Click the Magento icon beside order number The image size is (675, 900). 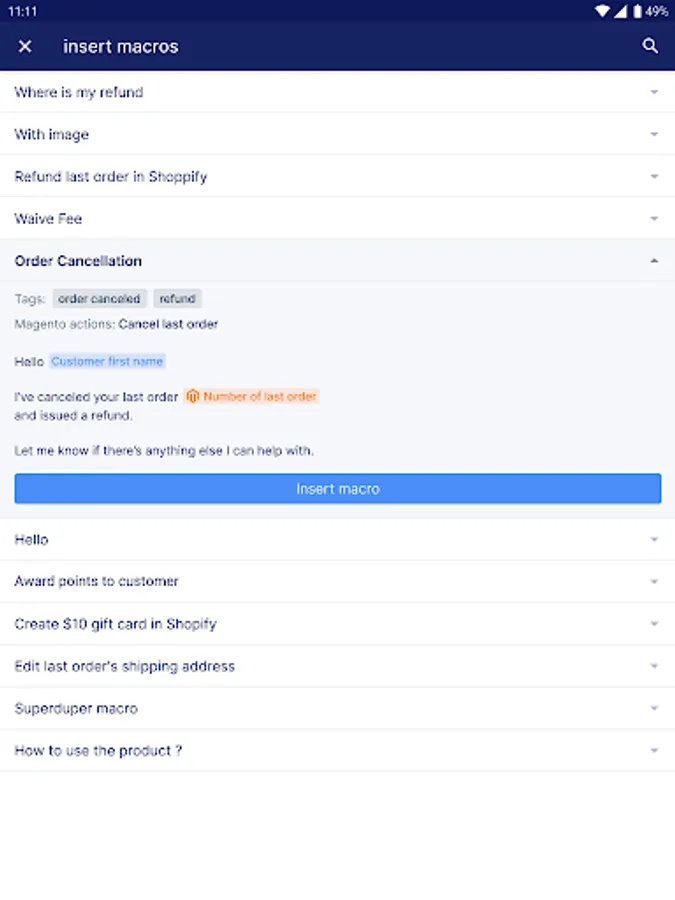point(193,396)
